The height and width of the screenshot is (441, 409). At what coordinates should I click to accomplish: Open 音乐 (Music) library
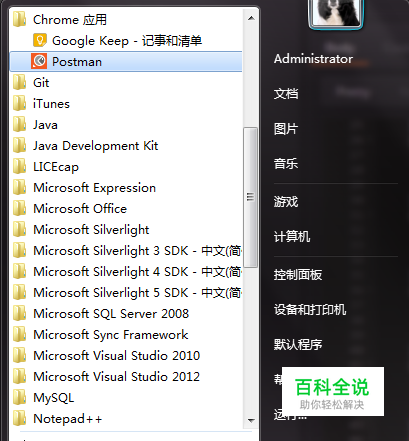click(286, 164)
